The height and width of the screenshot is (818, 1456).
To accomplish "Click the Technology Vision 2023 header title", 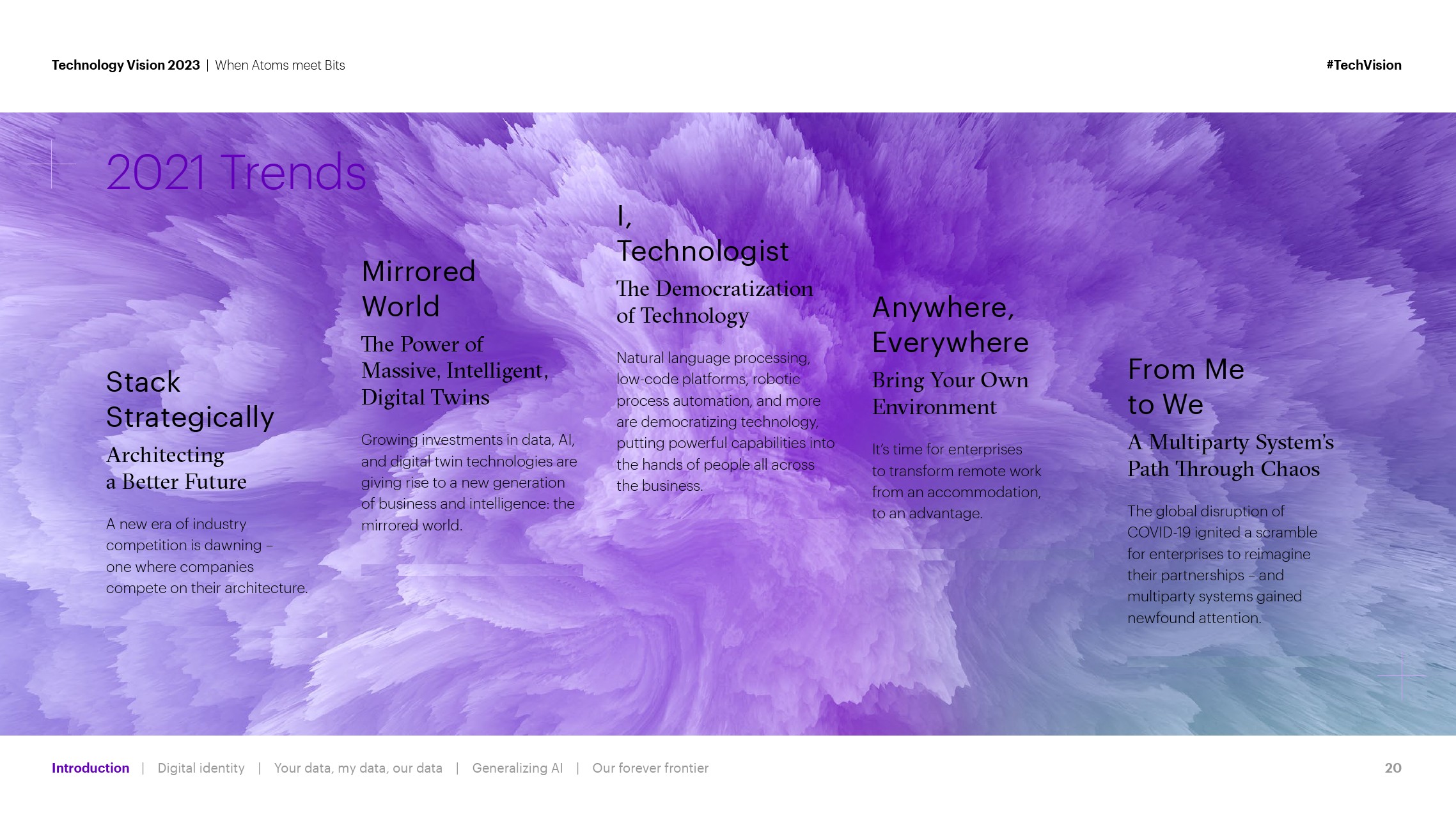I will coord(125,65).
